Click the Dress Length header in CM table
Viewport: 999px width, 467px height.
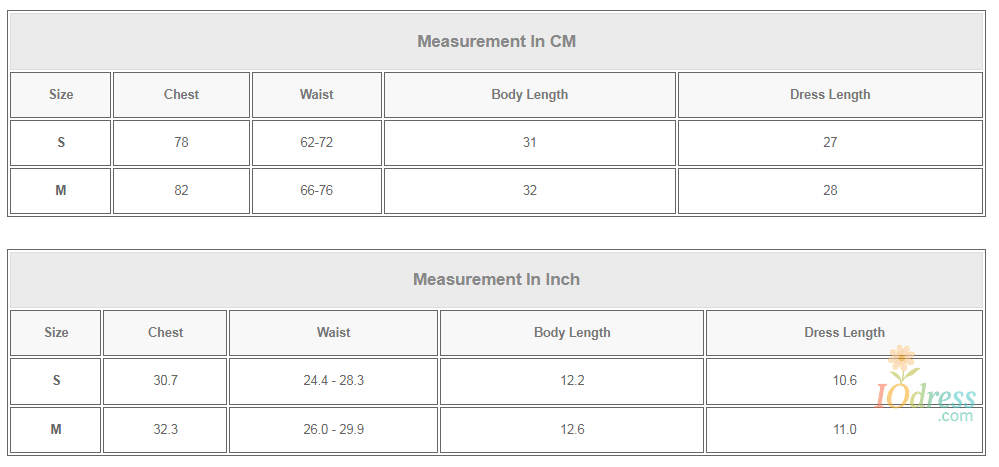[829, 95]
